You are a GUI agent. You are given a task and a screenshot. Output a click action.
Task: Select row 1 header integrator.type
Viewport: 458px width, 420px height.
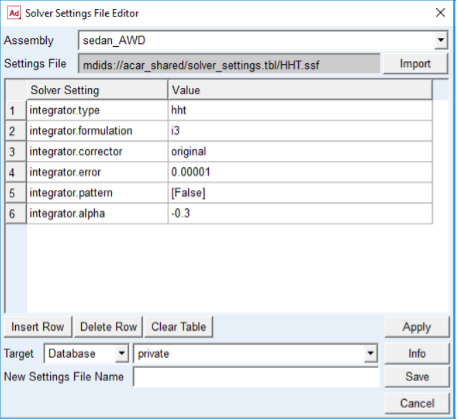click(16, 110)
